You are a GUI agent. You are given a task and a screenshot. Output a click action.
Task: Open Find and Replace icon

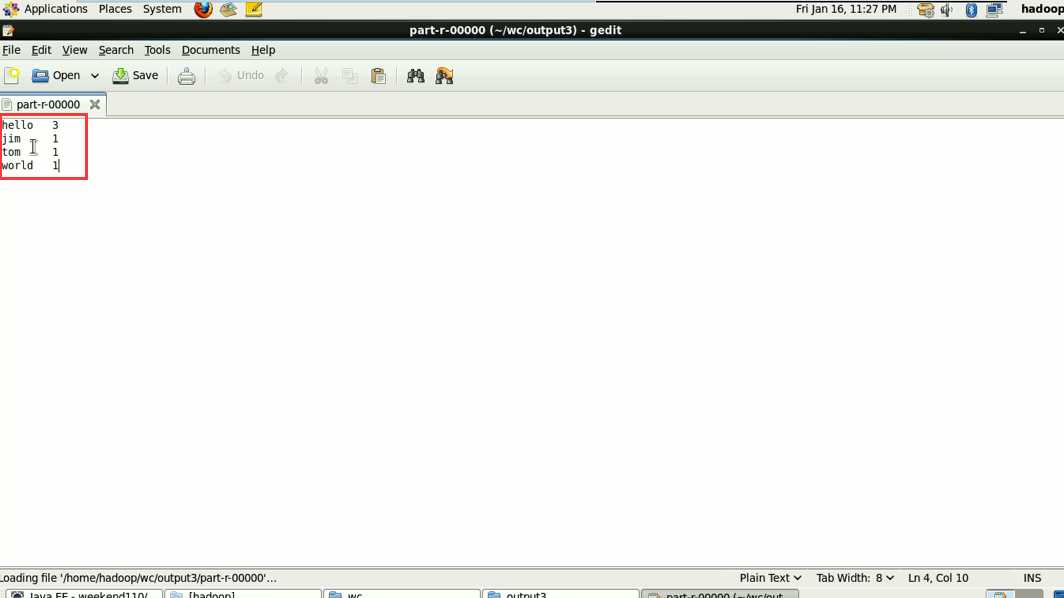(444, 76)
